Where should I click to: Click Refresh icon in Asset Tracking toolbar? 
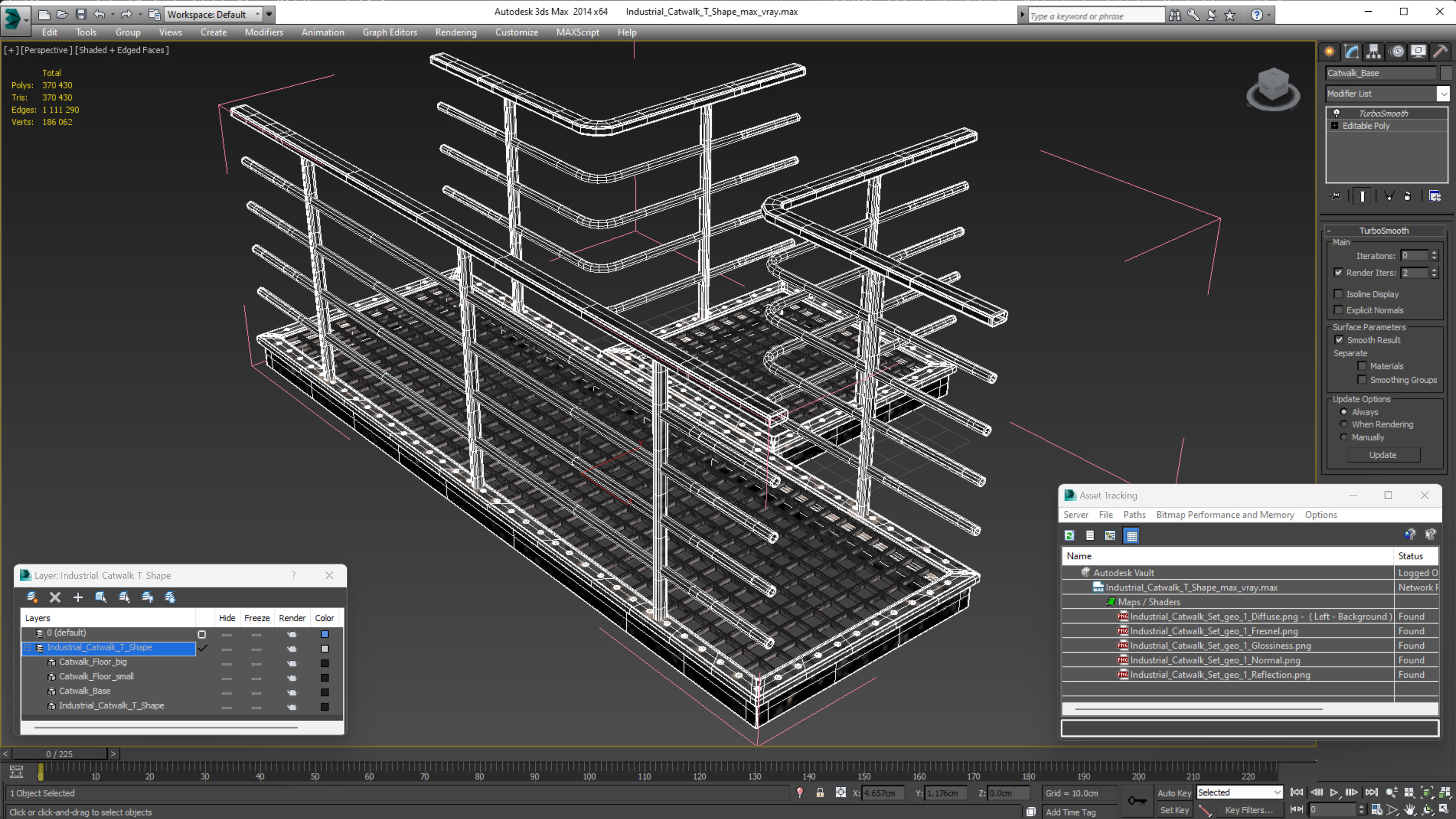1069,535
